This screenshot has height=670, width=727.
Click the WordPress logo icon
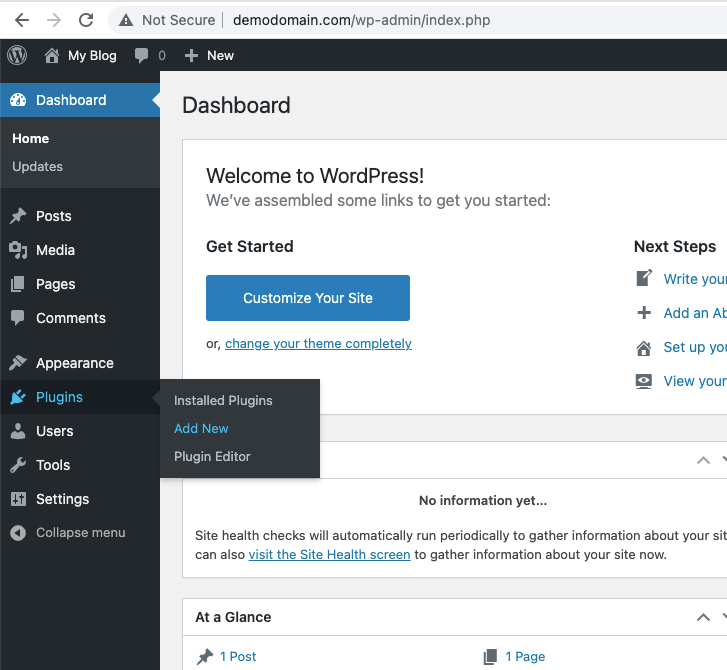[17, 56]
